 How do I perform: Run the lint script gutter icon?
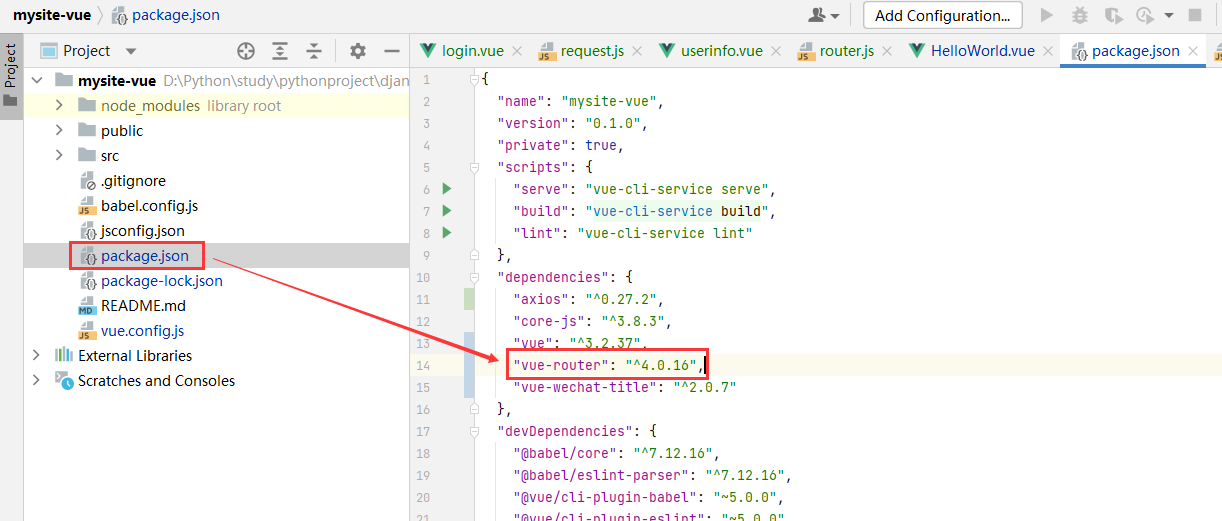click(x=447, y=232)
